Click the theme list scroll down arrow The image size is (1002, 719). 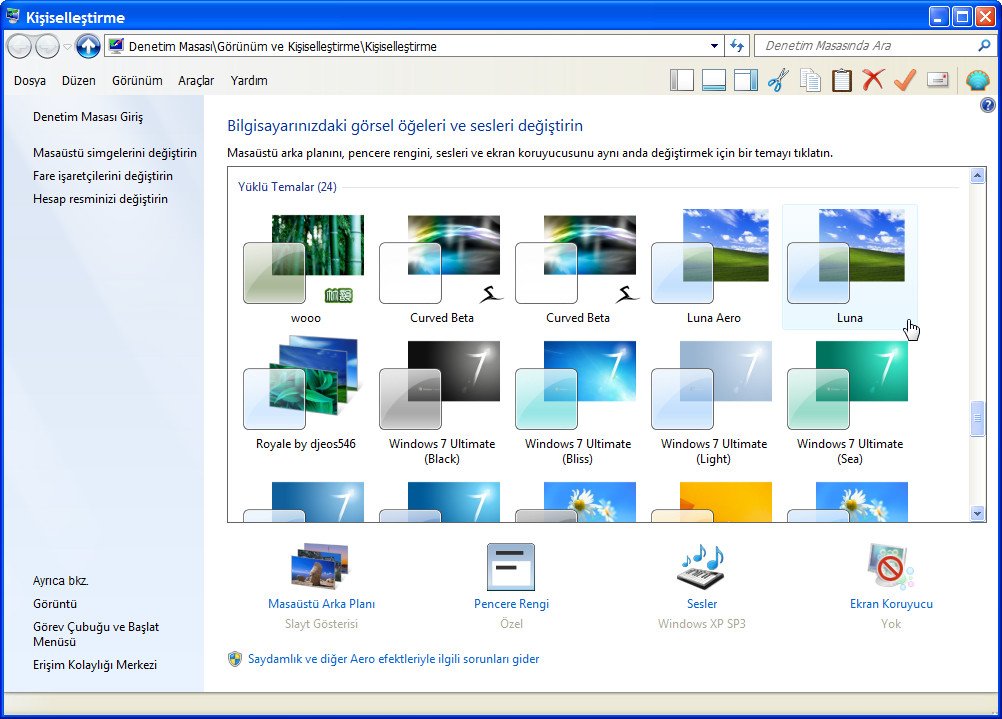click(977, 513)
